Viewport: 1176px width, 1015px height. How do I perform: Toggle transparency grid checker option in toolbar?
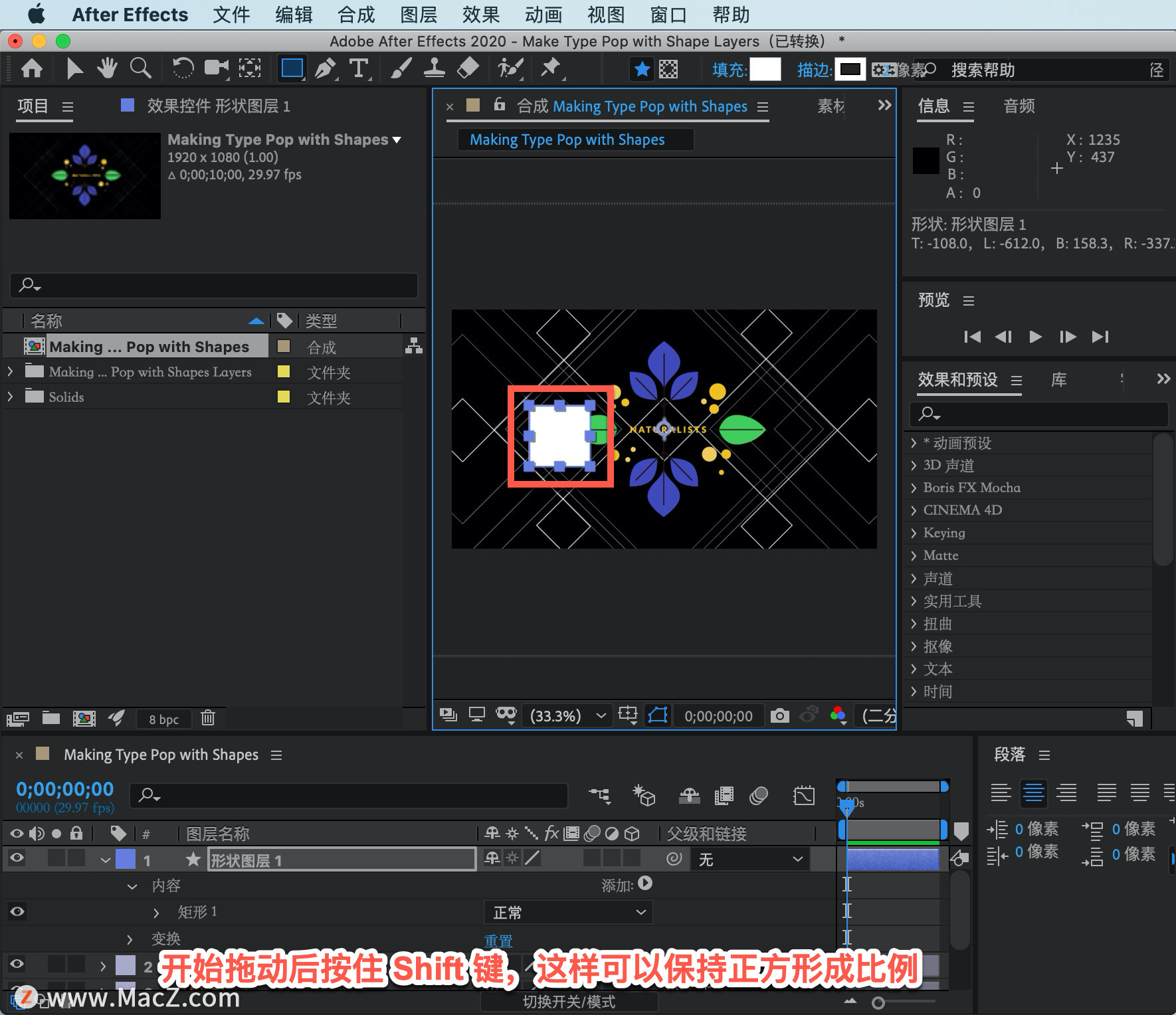[x=668, y=69]
